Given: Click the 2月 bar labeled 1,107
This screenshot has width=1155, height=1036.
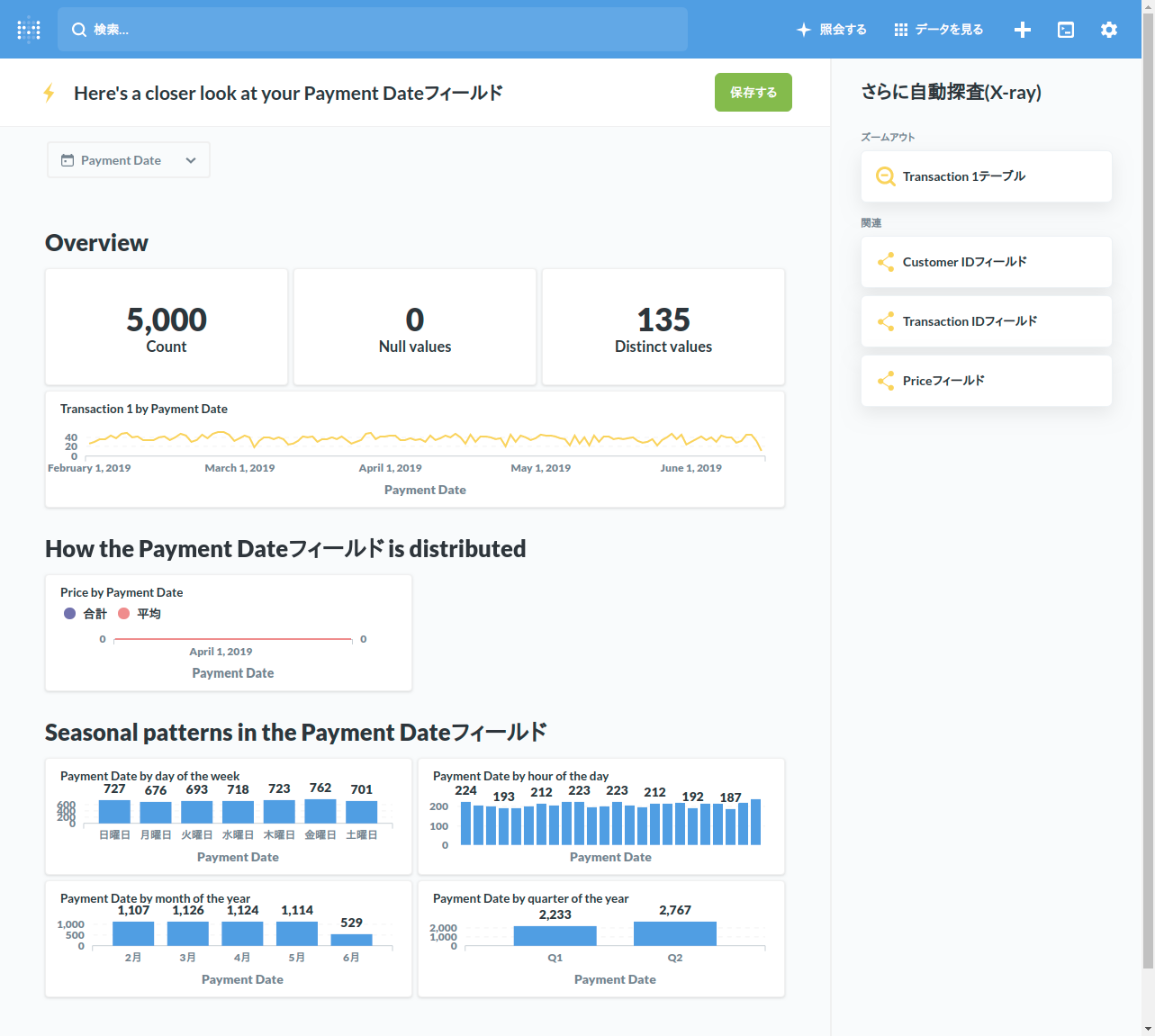Looking at the screenshot, I should [x=133, y=933].
